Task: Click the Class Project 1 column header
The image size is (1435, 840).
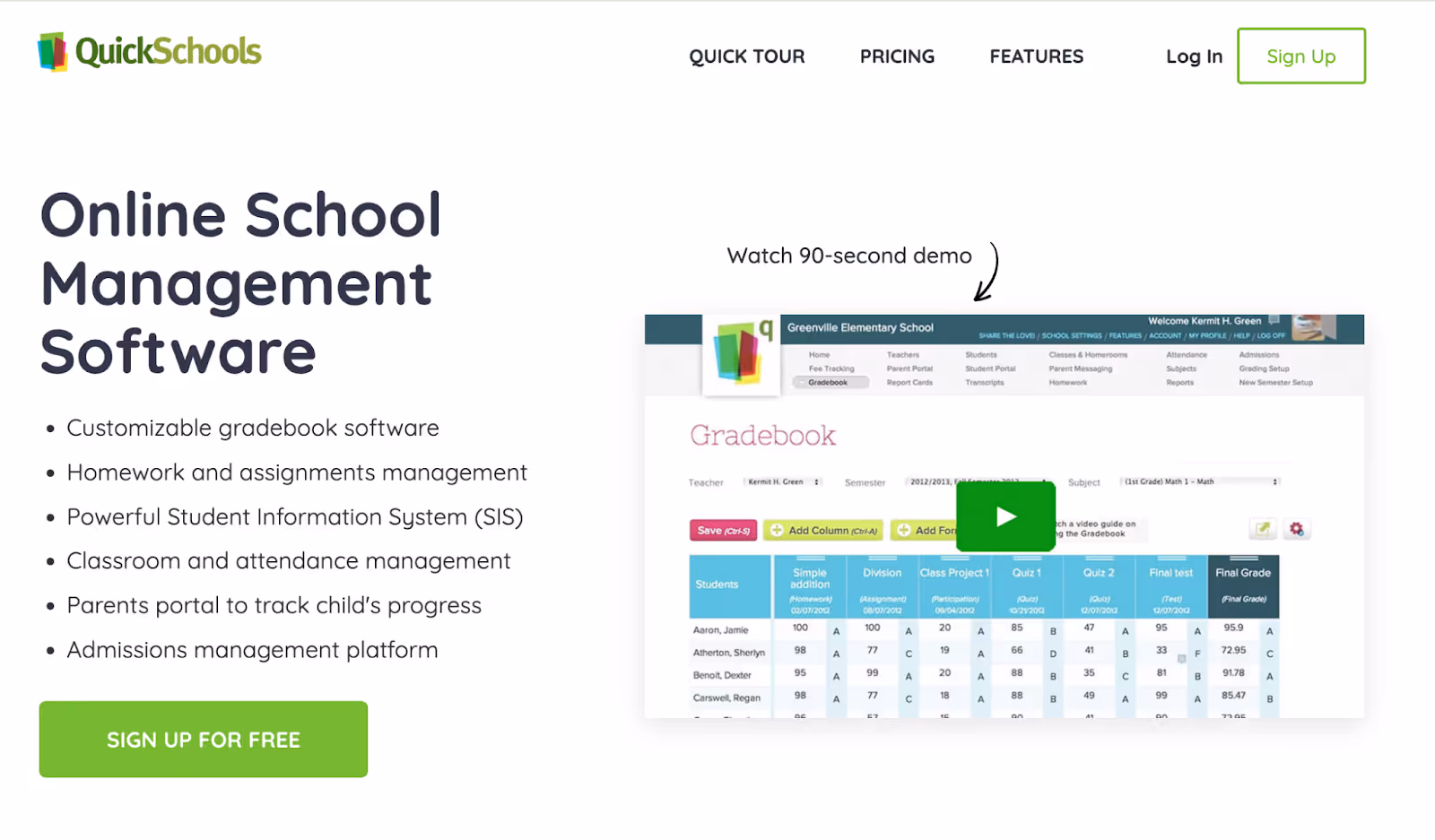Action: click(954, 586)
